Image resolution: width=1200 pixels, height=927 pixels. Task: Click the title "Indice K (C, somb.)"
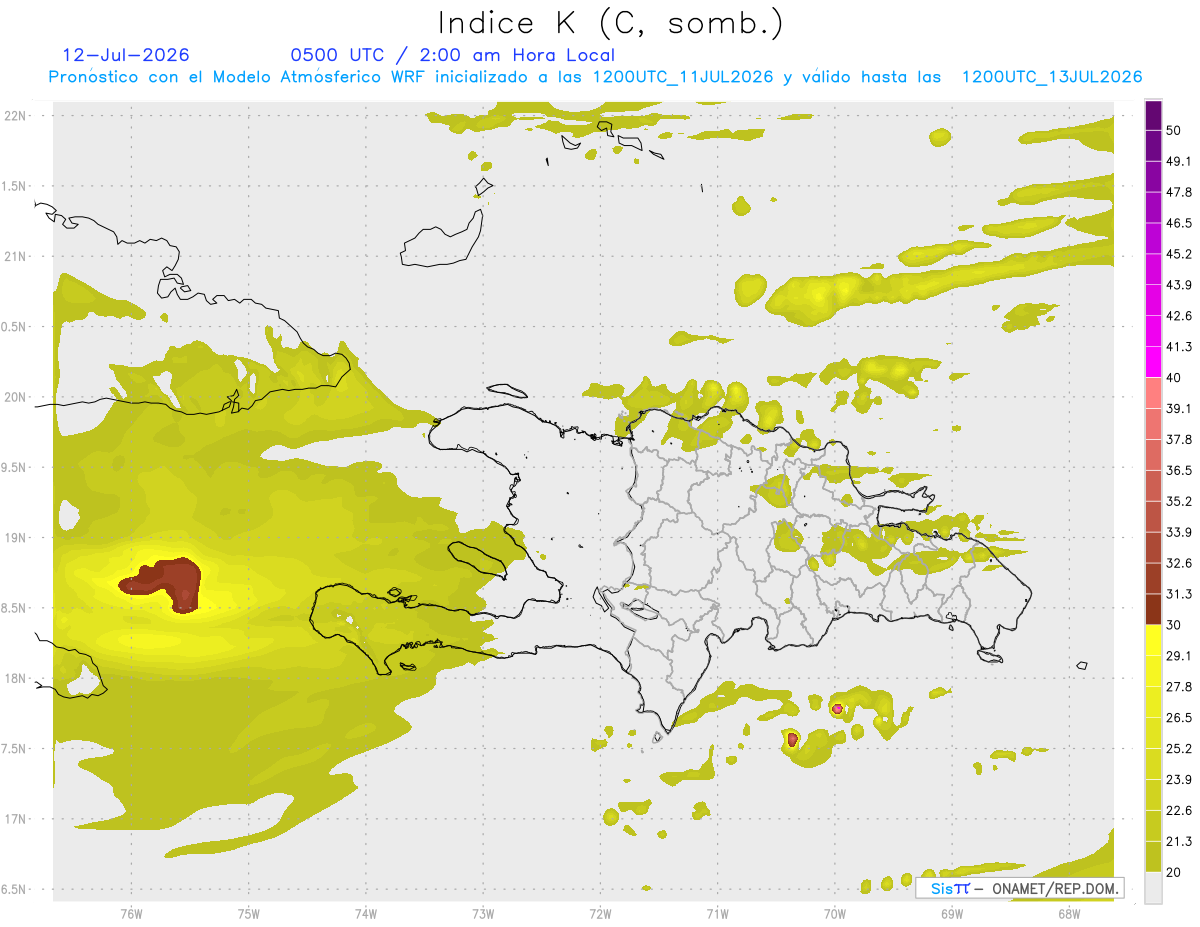tap(609, 23)
